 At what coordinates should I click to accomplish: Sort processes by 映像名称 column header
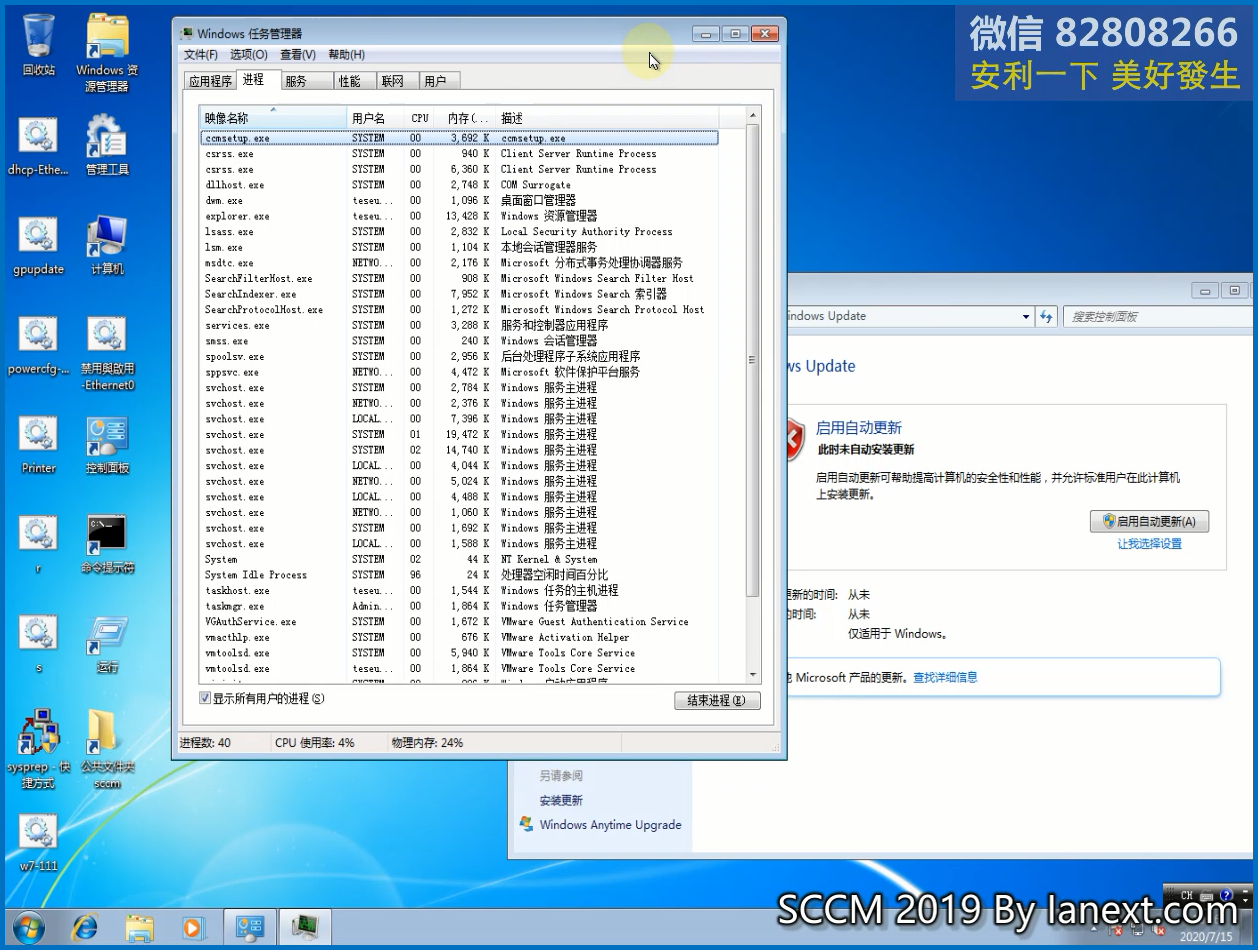[273, 118]
